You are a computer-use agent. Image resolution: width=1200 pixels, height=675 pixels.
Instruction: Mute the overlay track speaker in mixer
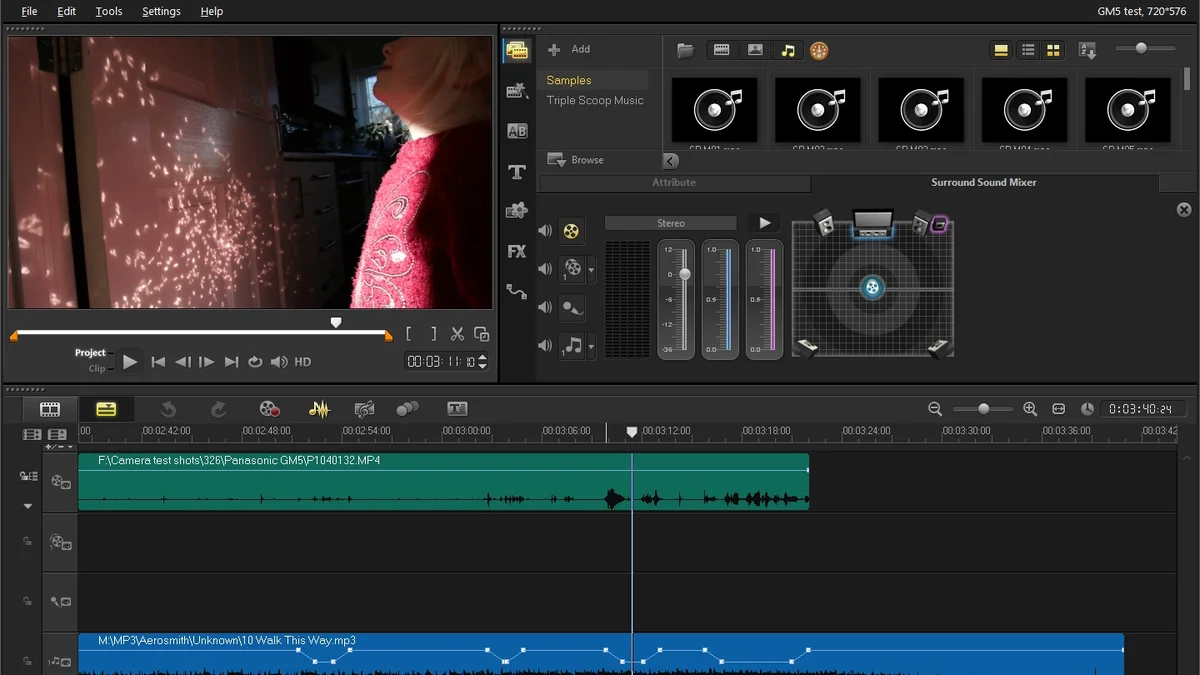point(545,269)
